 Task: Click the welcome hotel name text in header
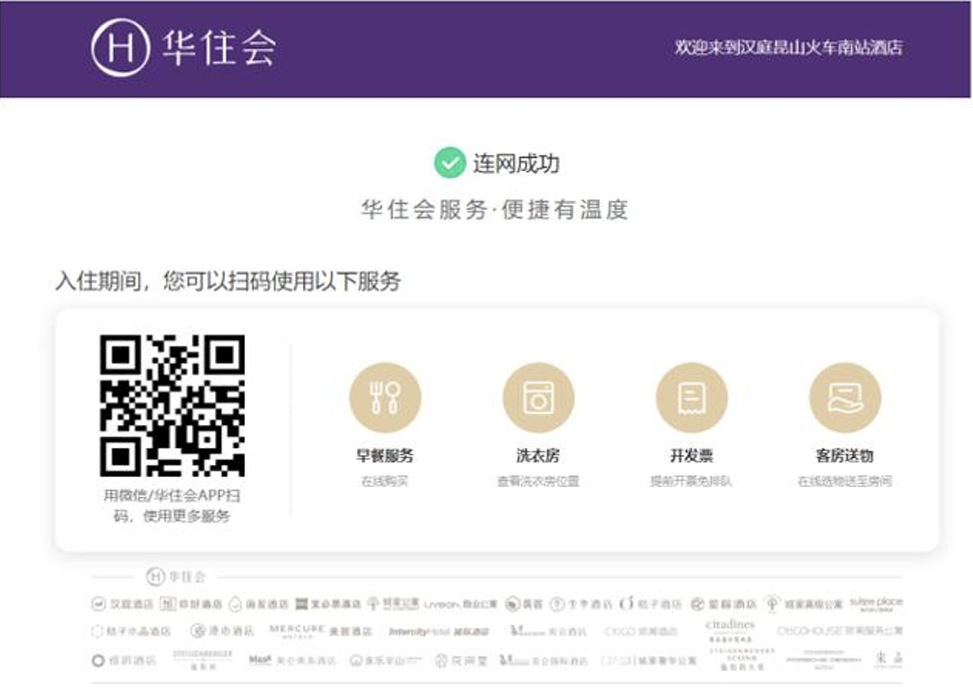point(789,47)
